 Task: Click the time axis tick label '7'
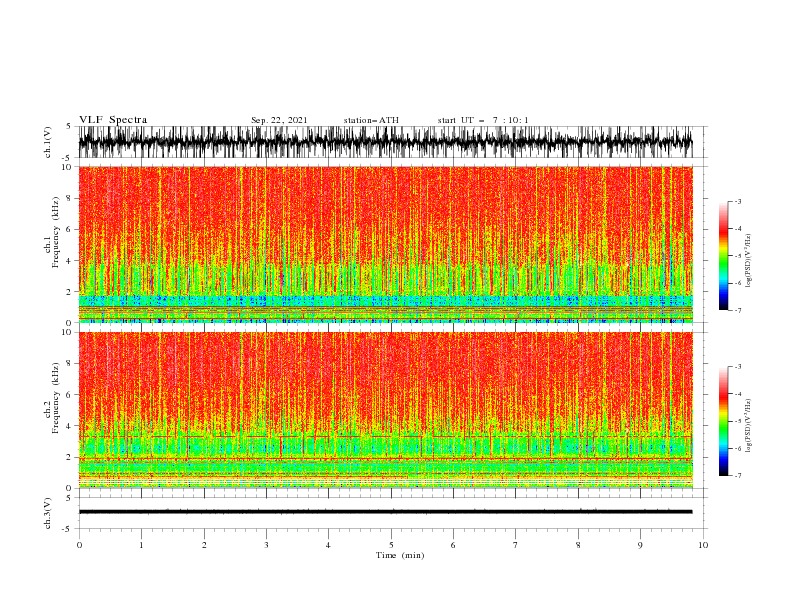pyautogui.click(x=516, y=545)
